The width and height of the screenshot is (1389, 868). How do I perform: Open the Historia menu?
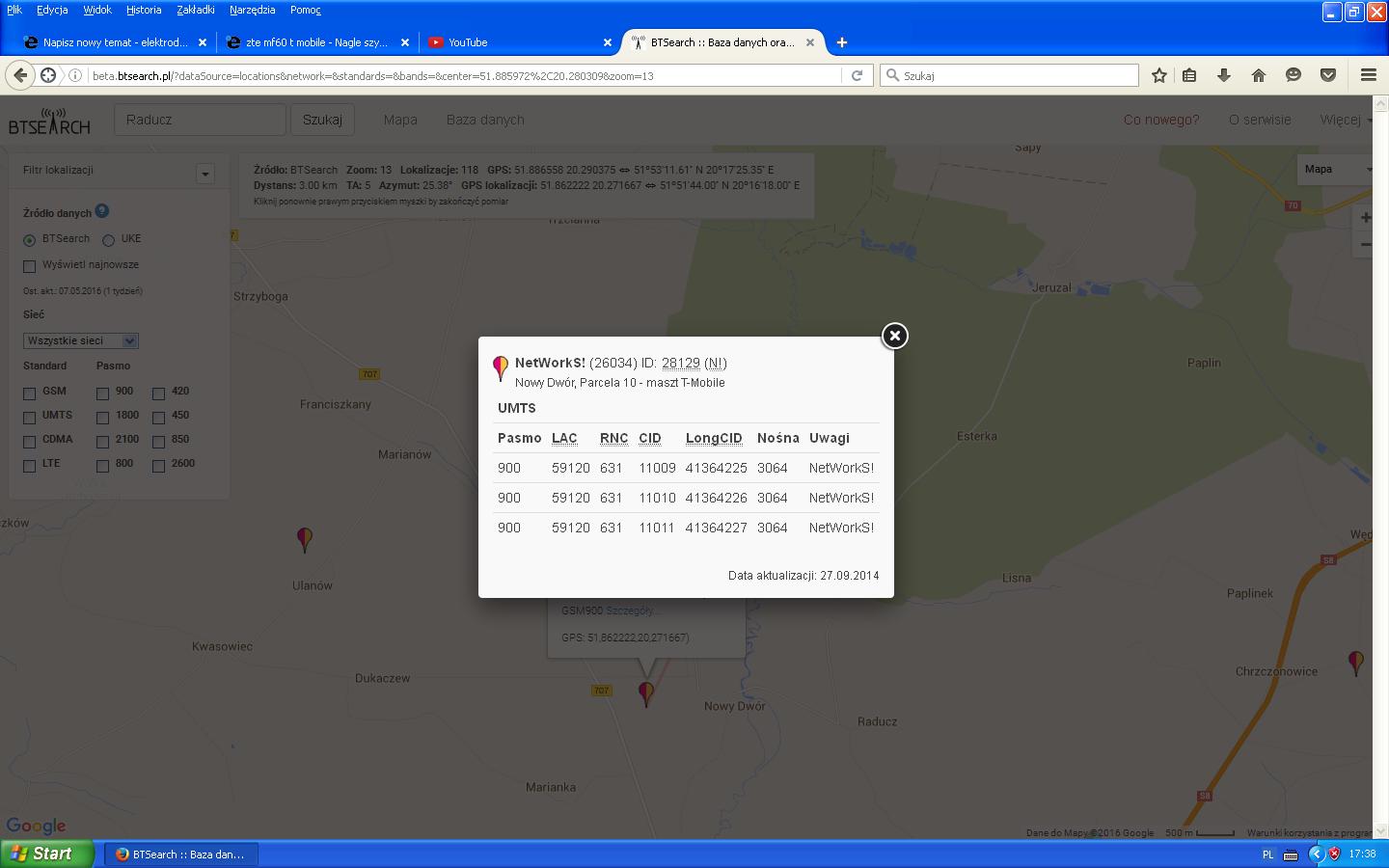point(144,10)
